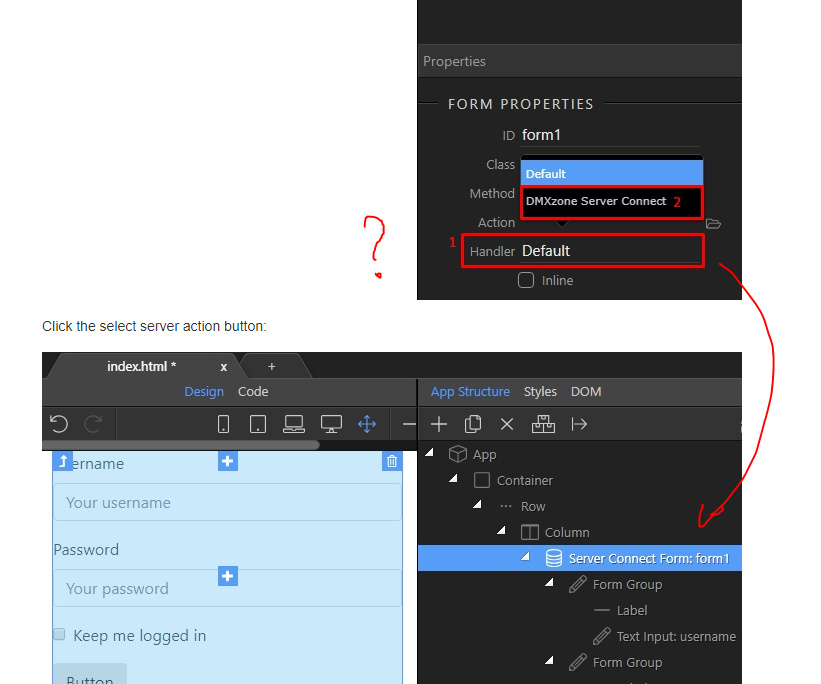The height and width of the screenshot is (684, 821).
Task: Toggle the Inline checkbox
Action: click(526, 280)
